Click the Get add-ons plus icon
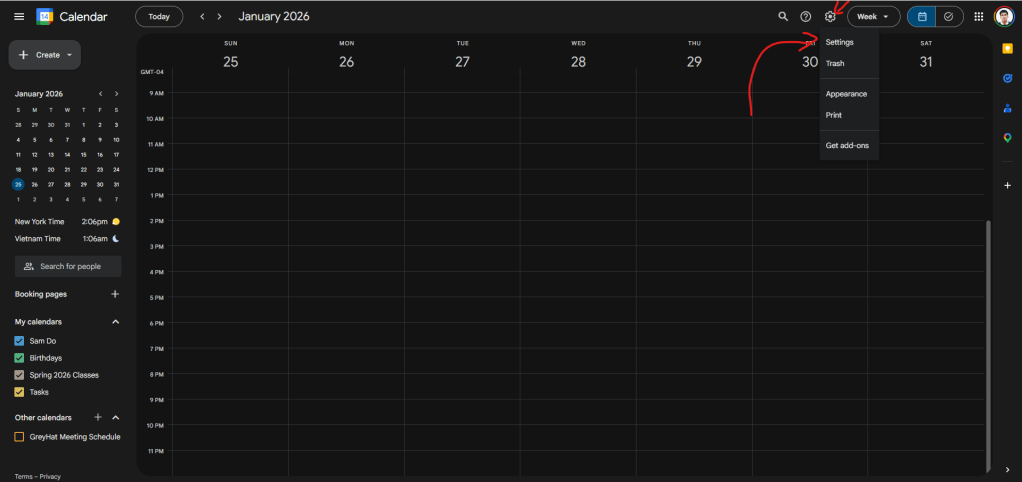 [1007, 186]
